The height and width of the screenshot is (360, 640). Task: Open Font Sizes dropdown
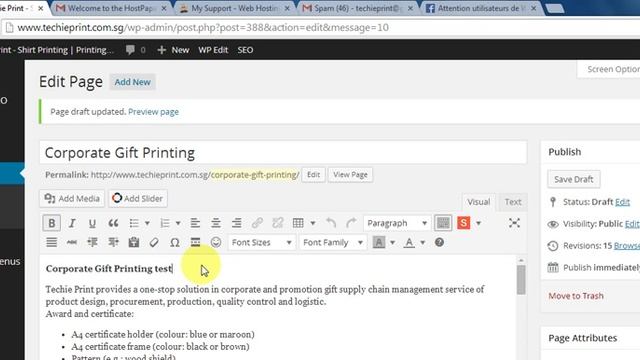tap(261, 242)
